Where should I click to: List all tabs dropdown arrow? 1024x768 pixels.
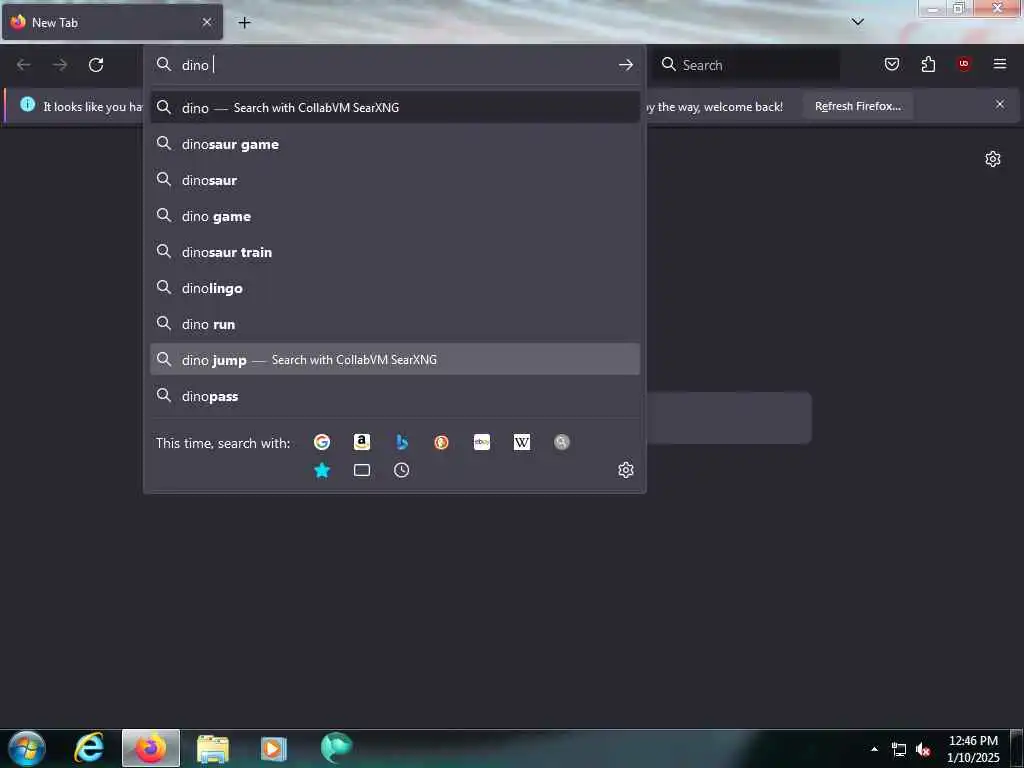coord(858,22)
